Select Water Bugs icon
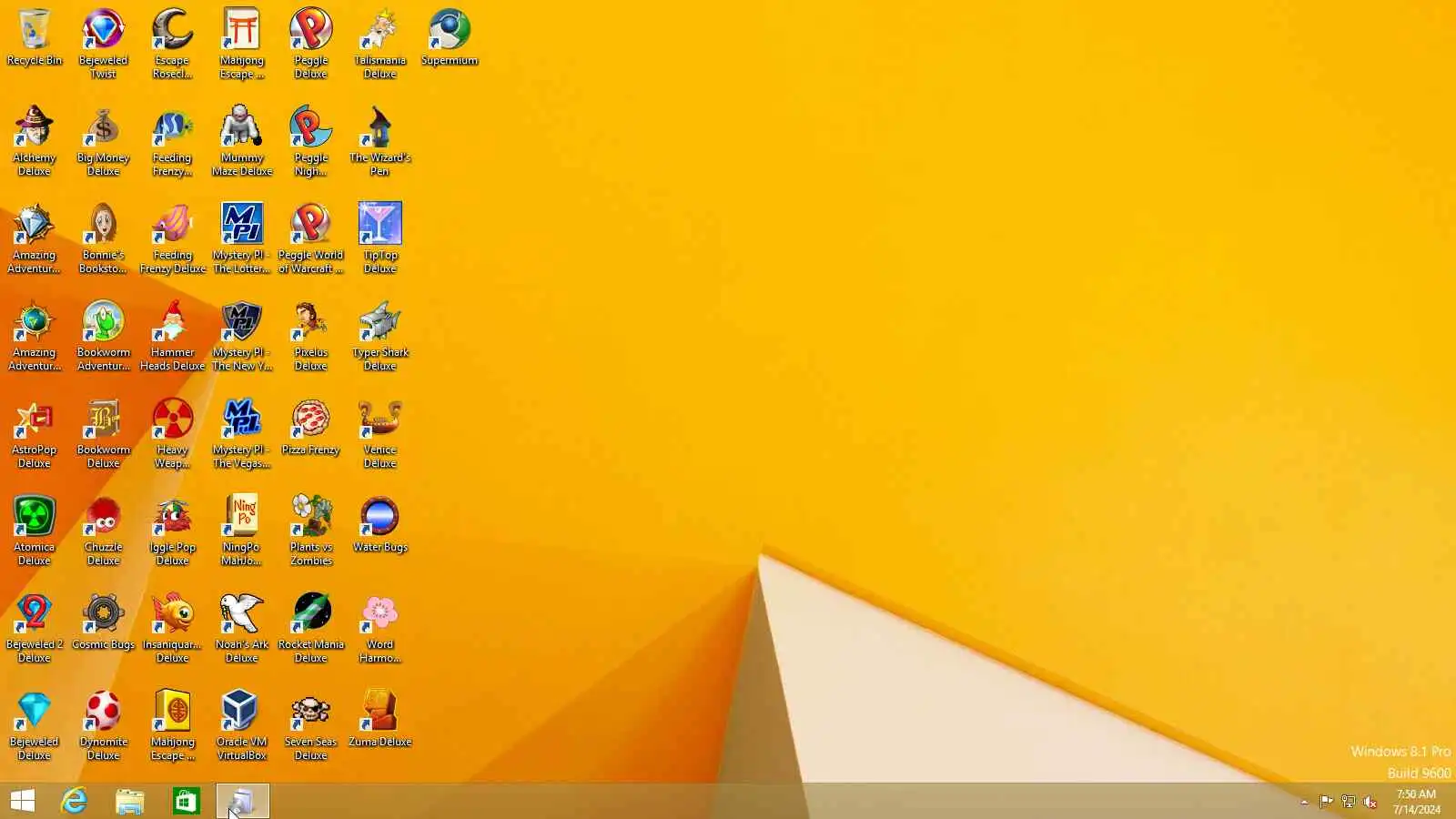Viewport: 1456px width, 819px height. tap(380, 525)
